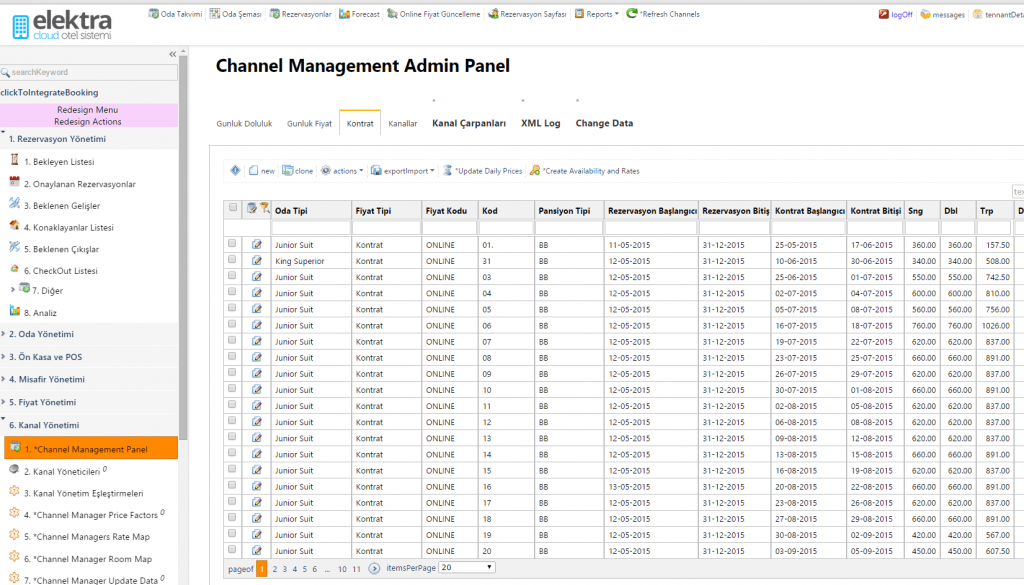The image size is (1024, 585).
Task: Switch to the Gunluk Fiyat tab
Action: (x=310, y=123)
